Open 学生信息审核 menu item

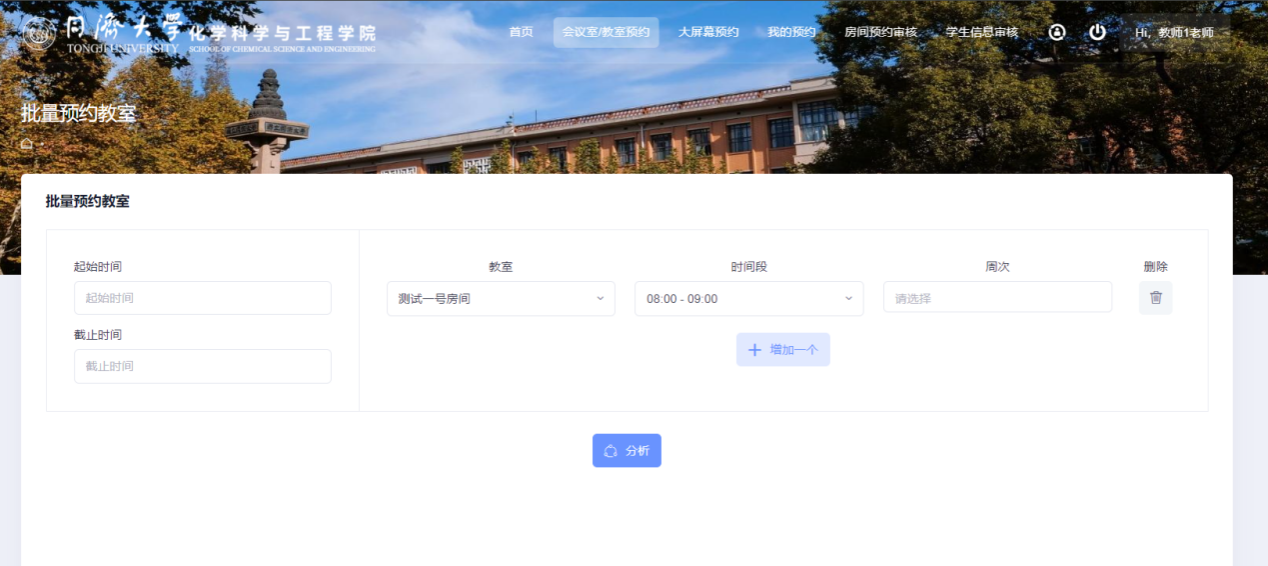tap(981, 32)
